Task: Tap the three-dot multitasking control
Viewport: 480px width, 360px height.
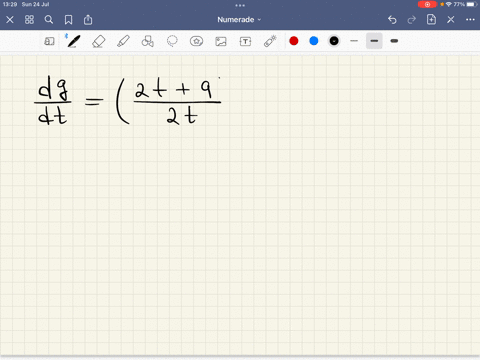Action: pyautogui.click(x=240, y=5)
